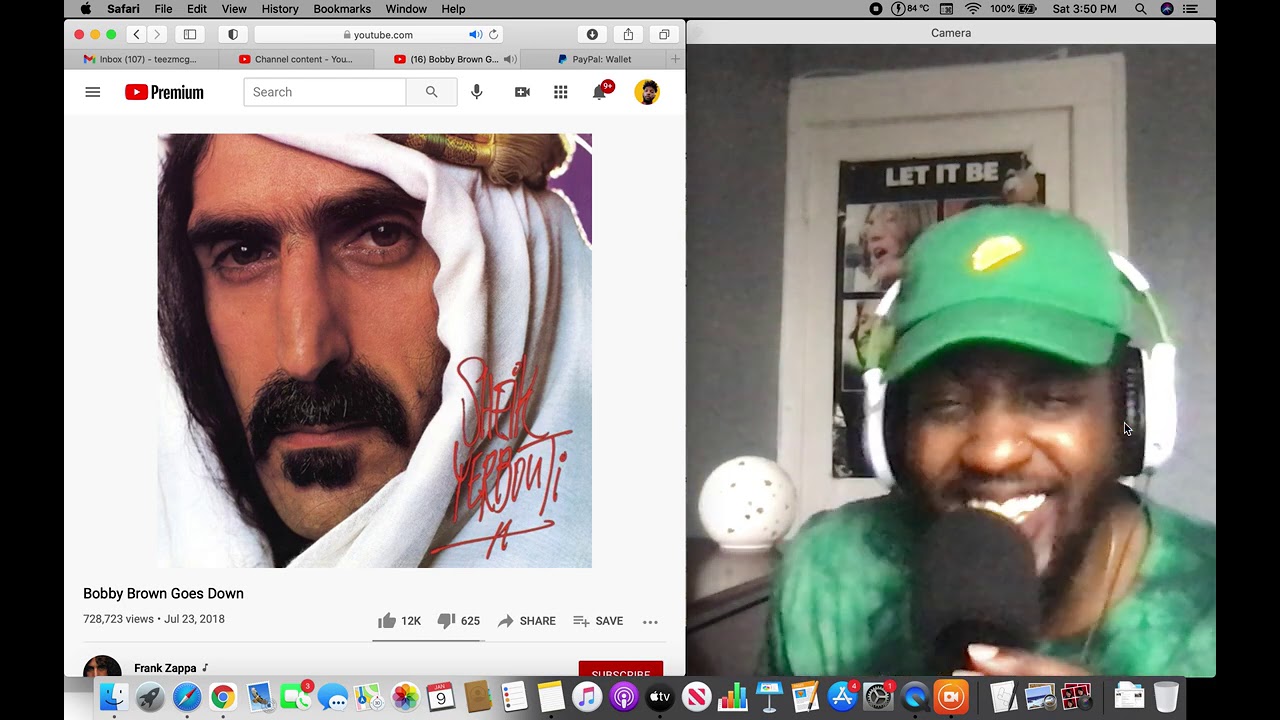This screenshot has height=720, width=1280.
Task: Activate Siri from menu bar
Action: click(x=1167, y=9)
